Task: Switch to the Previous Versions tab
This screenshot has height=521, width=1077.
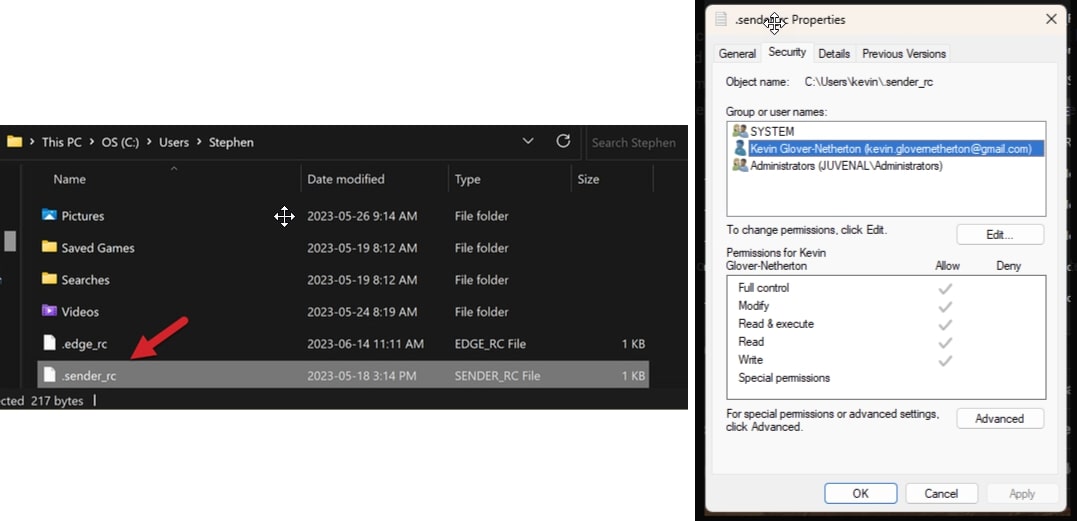Action: click(904, 54)
